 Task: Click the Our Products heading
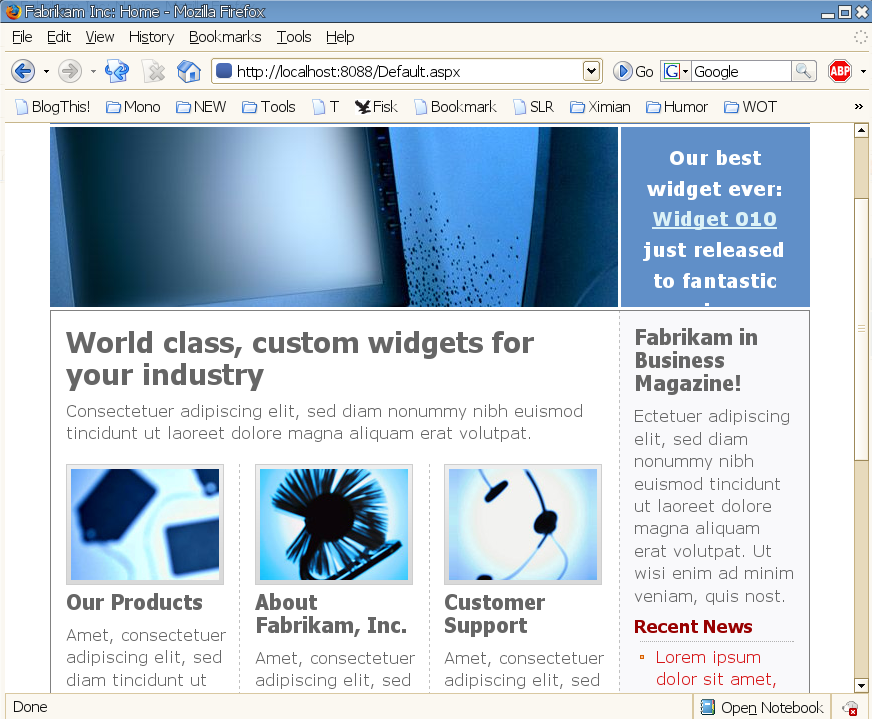[135, 602]
